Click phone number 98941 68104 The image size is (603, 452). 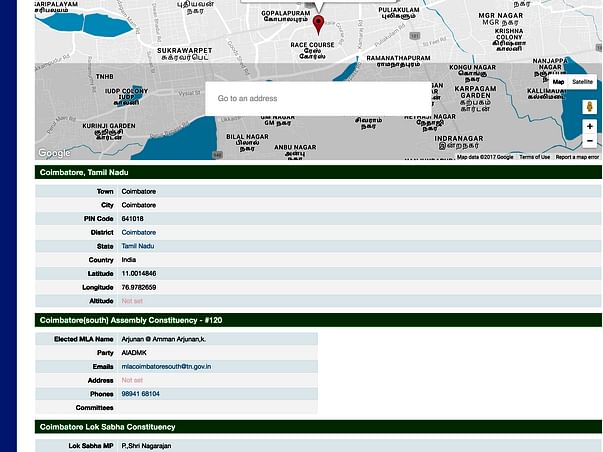pos(140,394)
